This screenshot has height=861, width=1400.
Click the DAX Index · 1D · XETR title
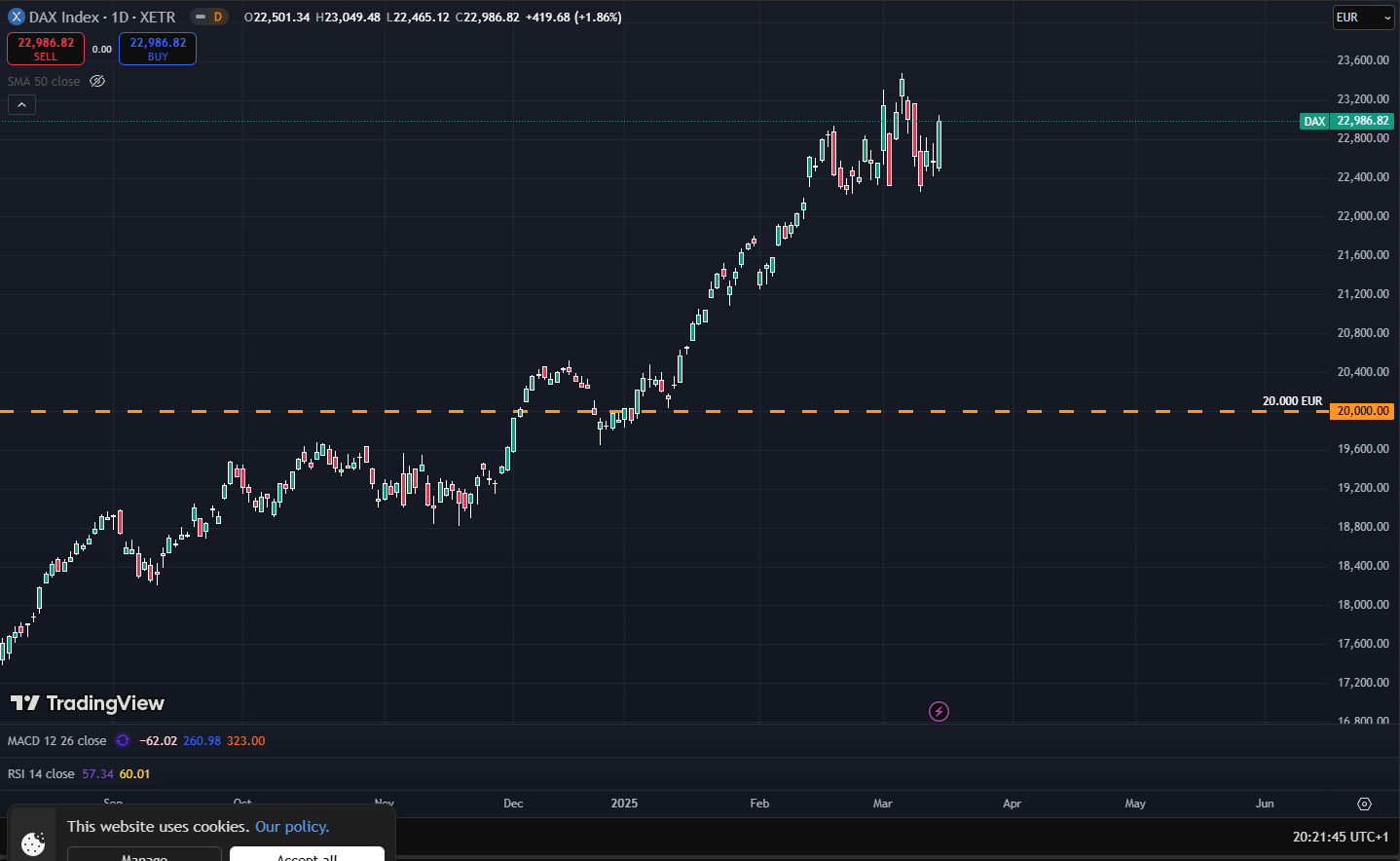(x=102, y=17)
